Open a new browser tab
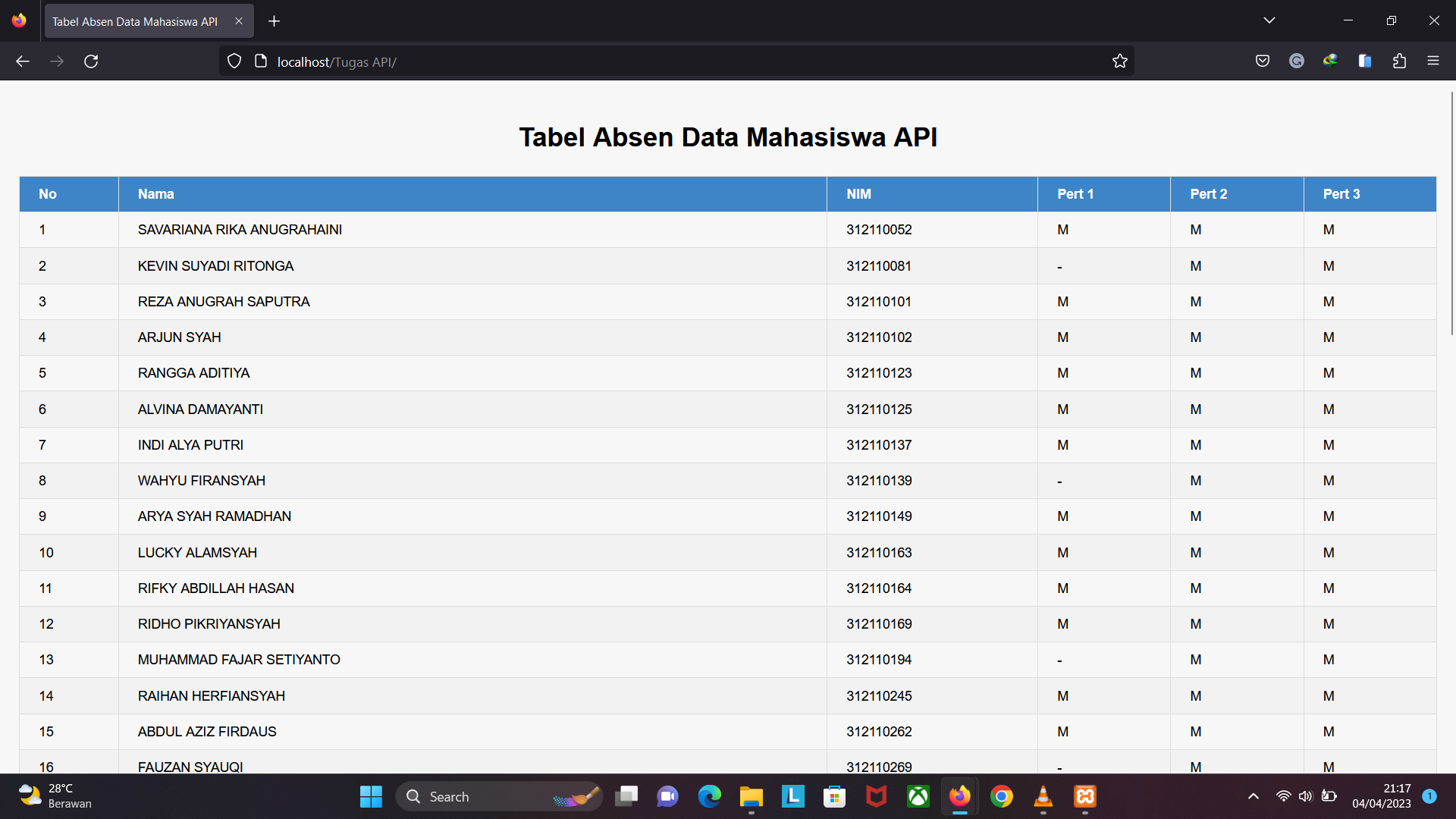1456x819 pixels. coord(274,20)
